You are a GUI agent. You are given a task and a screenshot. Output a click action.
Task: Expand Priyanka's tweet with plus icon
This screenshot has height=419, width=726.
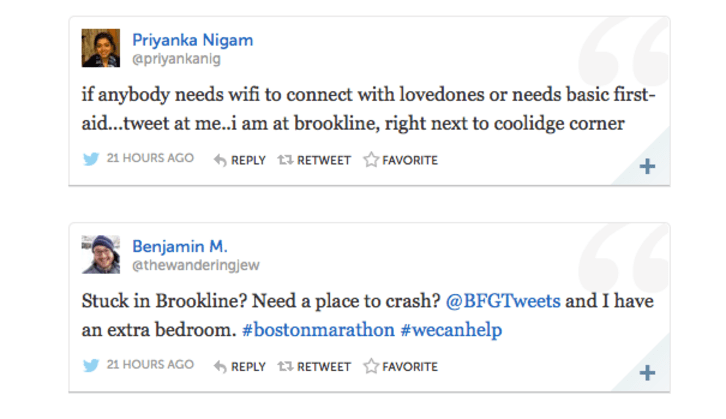point(647,166)
